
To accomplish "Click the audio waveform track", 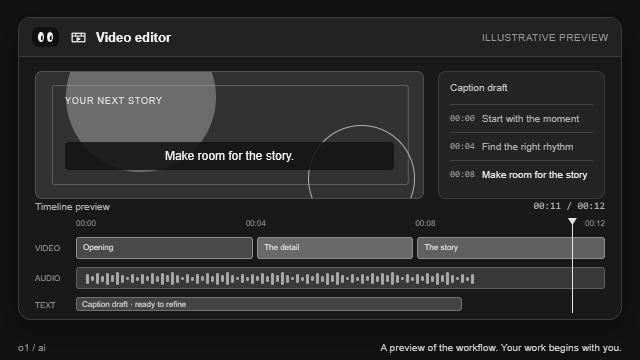I will tap(340, 278).
